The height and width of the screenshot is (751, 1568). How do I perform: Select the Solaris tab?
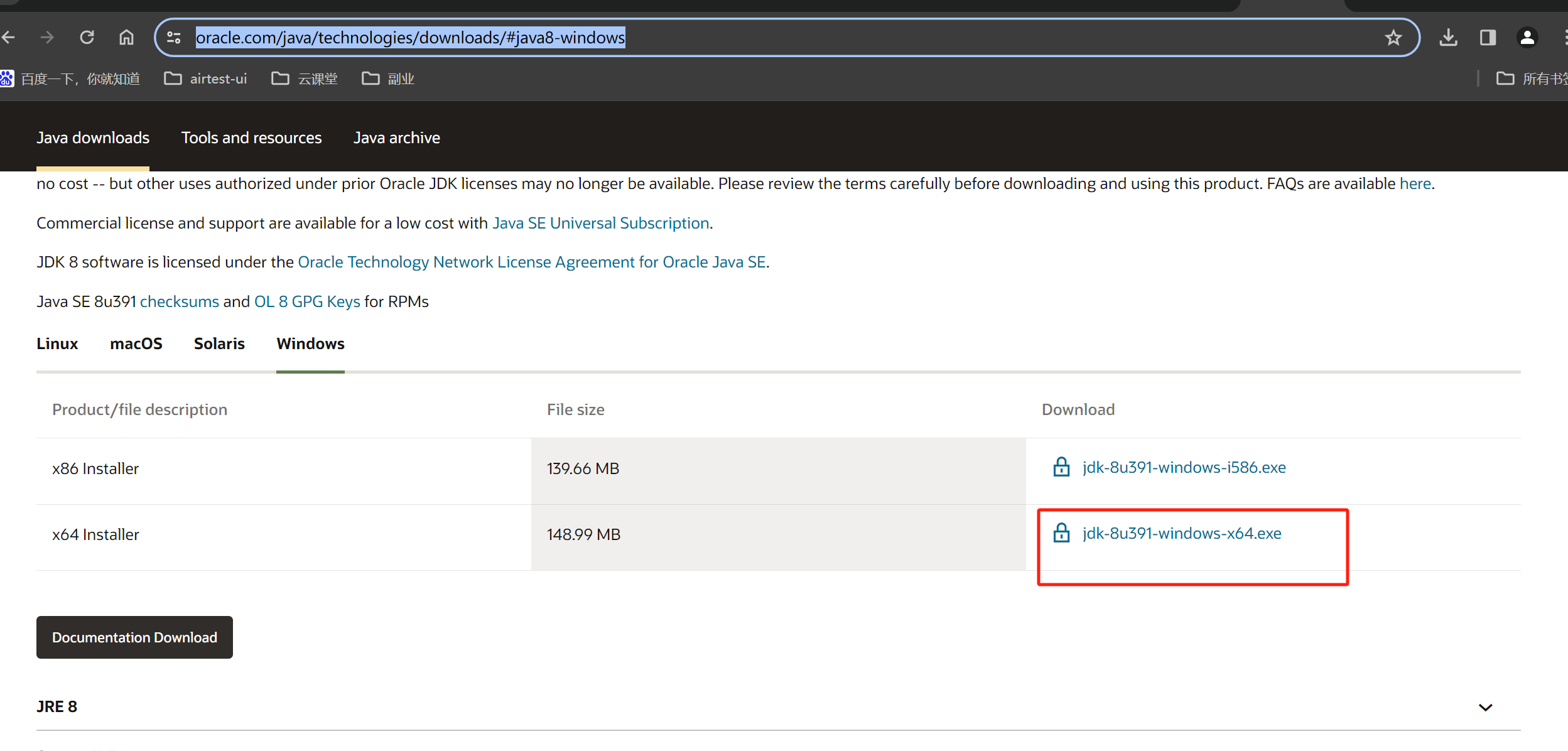pyautogui.click(x=219, y=343)
